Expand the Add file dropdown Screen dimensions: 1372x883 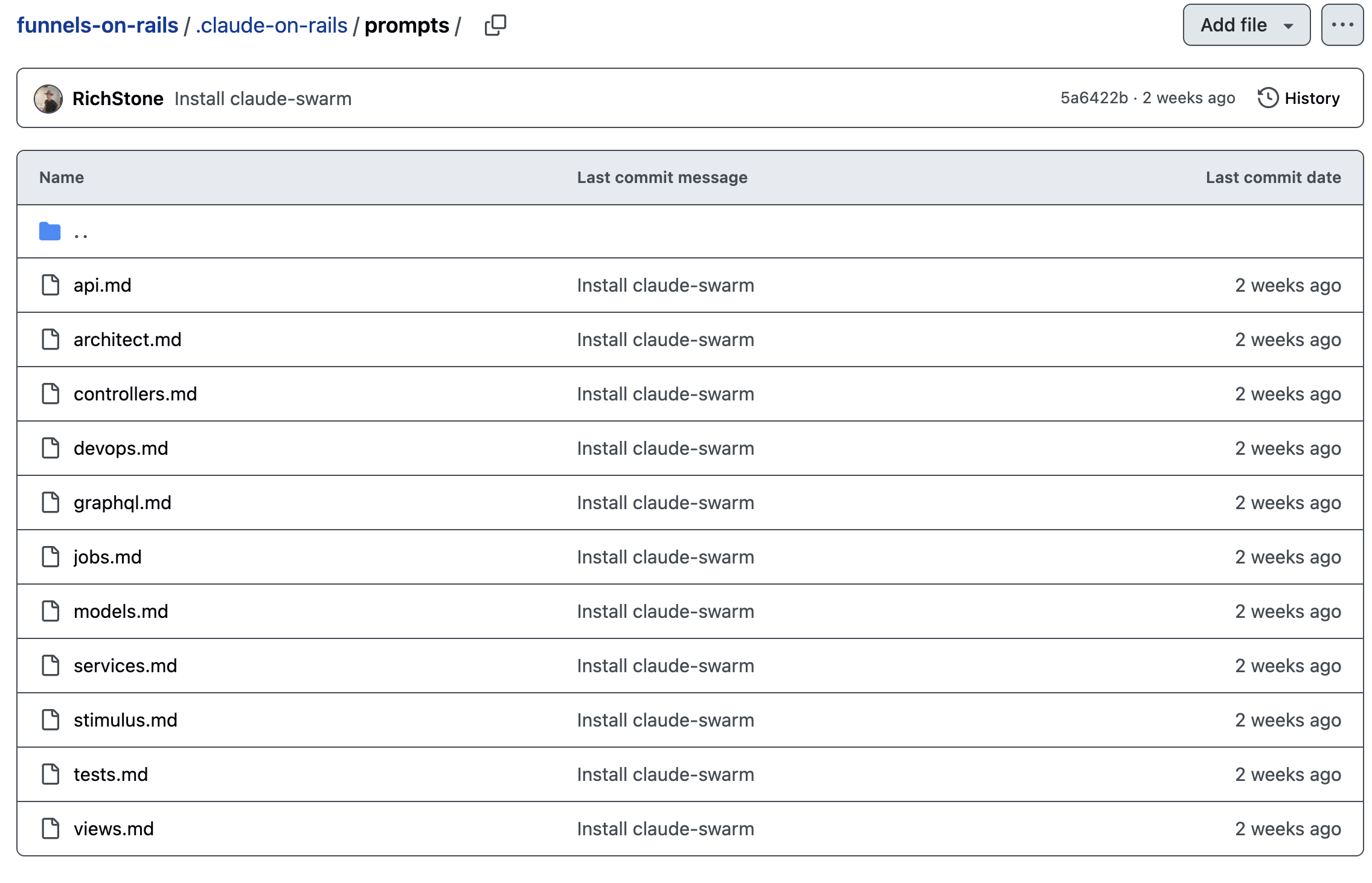click(x=1246, y=25)
